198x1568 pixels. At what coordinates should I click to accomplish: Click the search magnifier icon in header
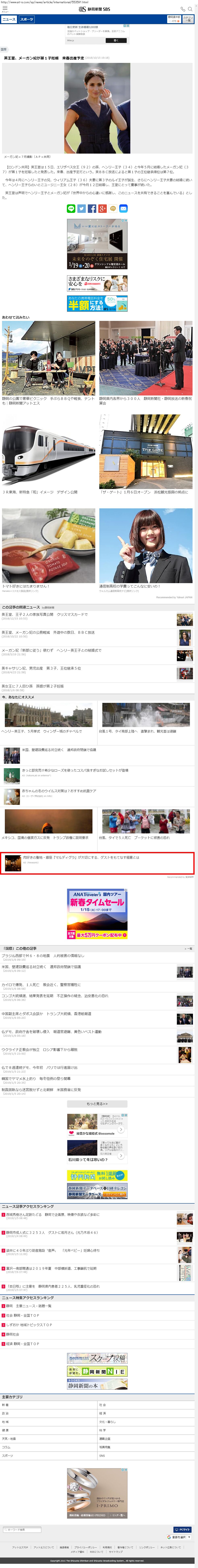pyautogui.click(x=190, y=9)
